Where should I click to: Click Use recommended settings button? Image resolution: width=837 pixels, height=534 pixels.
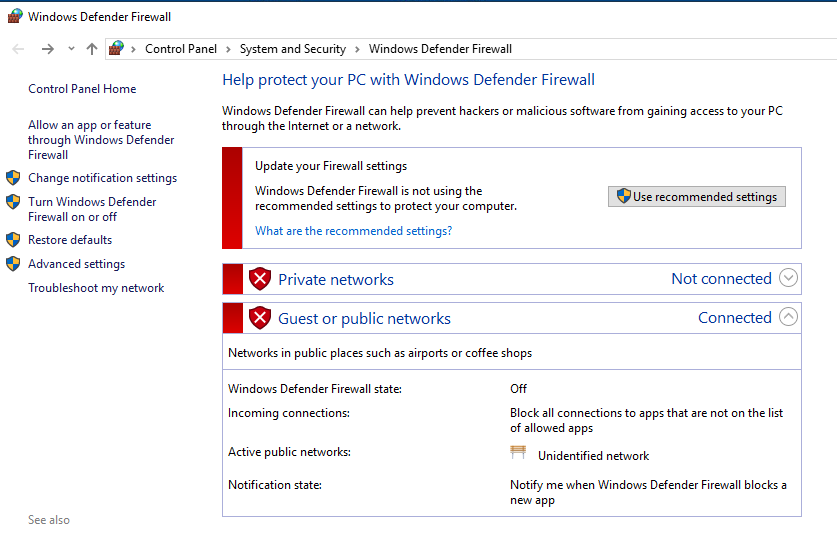(x=697, y=197)
